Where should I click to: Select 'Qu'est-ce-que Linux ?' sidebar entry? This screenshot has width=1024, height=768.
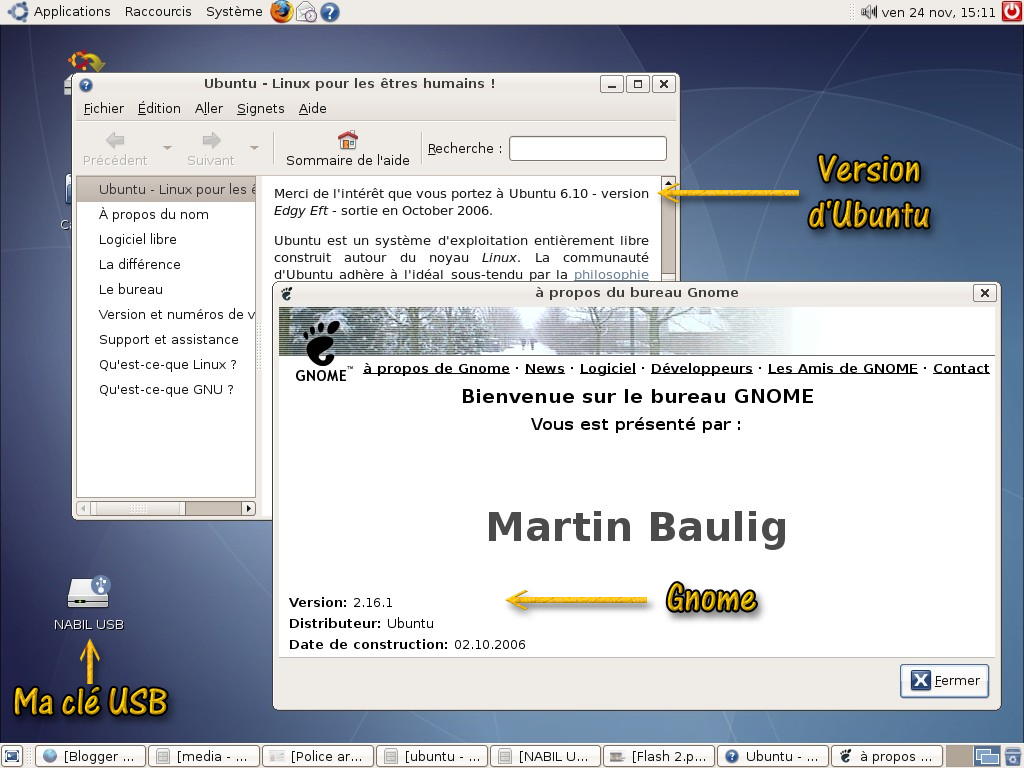click(x=166, y=364)
